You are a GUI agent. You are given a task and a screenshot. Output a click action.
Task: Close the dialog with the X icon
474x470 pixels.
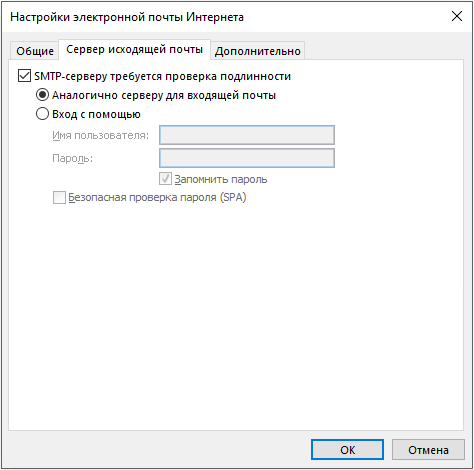tap(457, 16)
